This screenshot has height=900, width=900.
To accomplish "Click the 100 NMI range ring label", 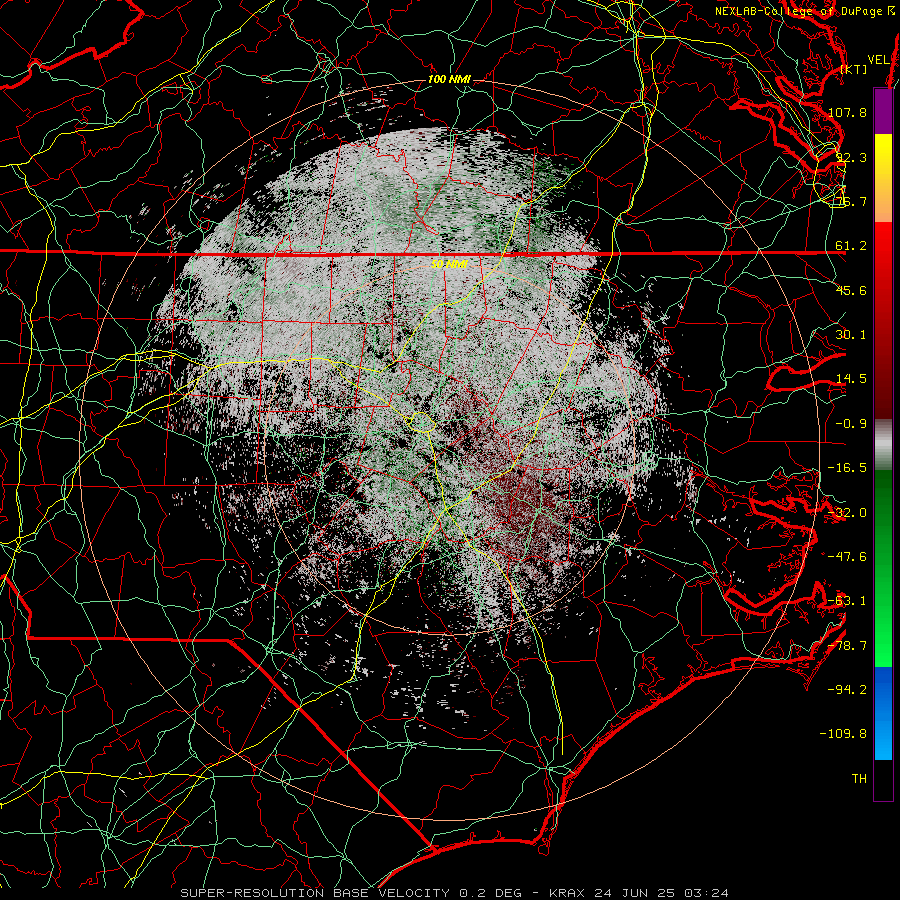I will [449, 79].
